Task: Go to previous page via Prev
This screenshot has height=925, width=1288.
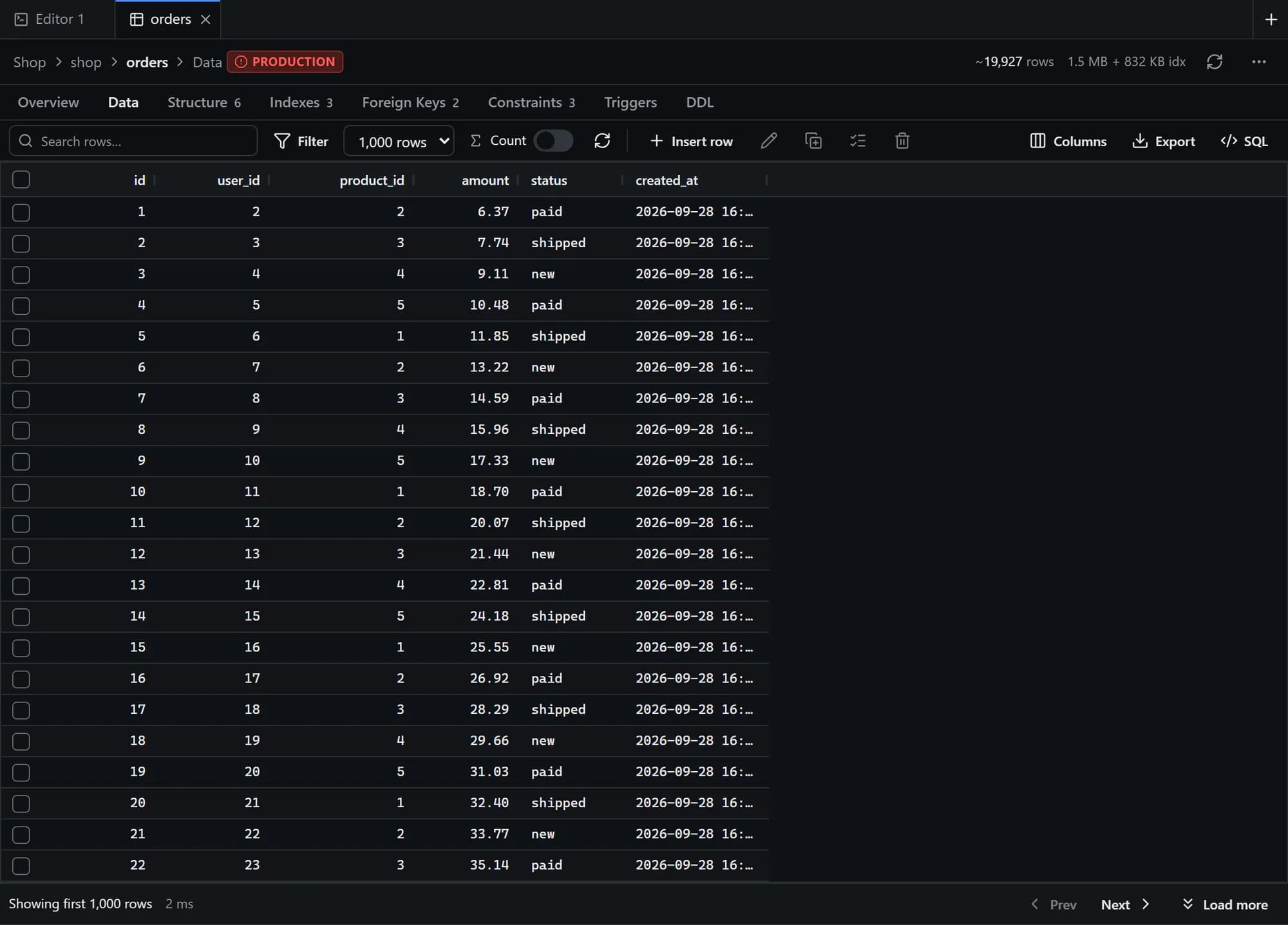Action: coord(1054,904)
